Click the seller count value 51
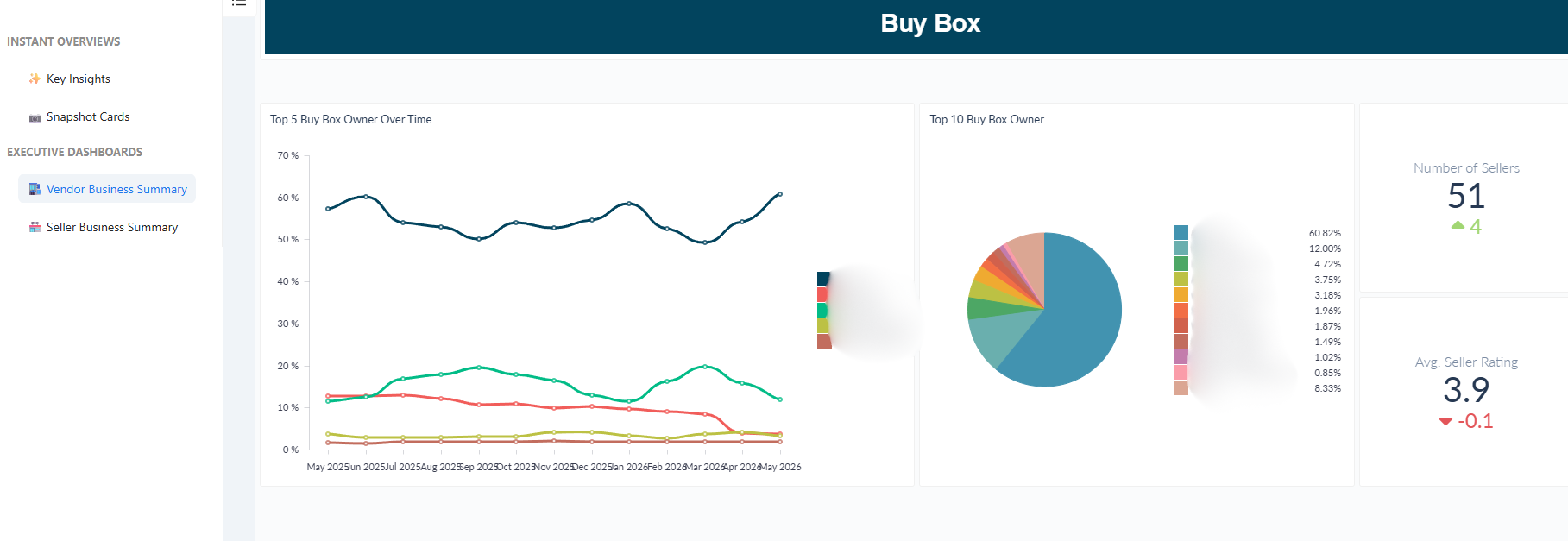Image resolution: width=1568 pixels, height=541 pixels. pos(1466,196)
